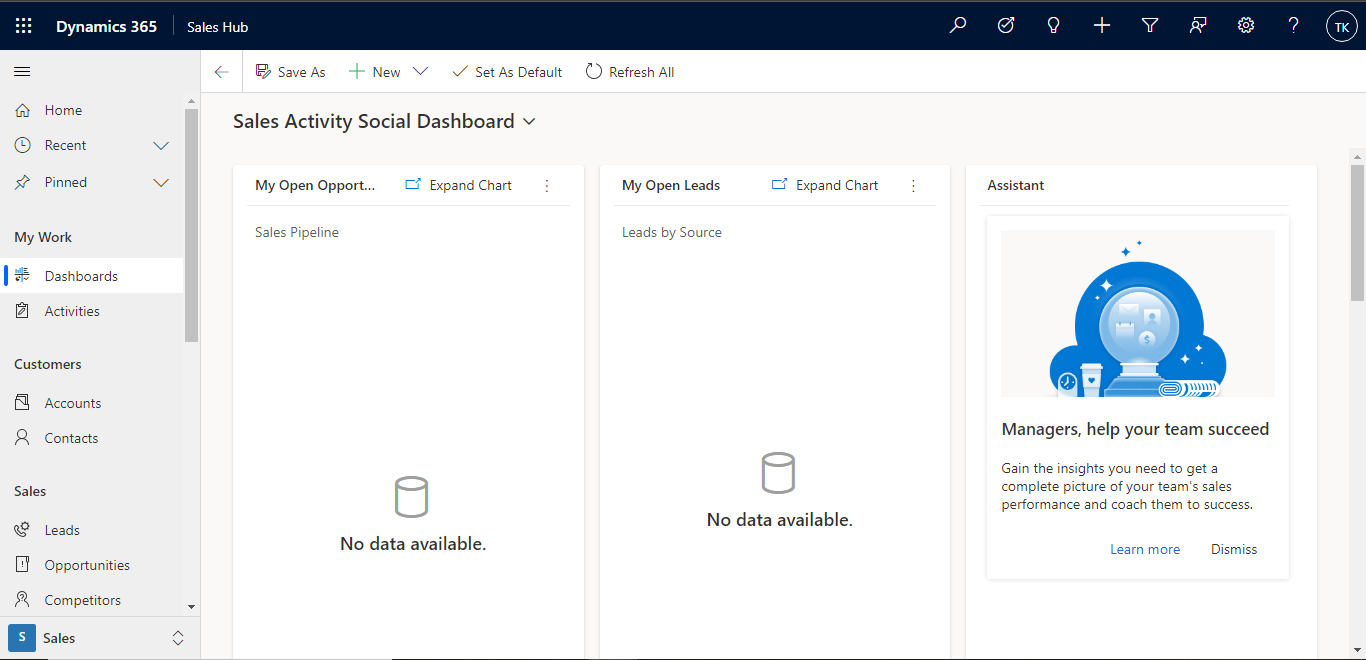This screenshot has height=660, width=1366.
Task: Expand the Recent section chevron
Action: (x=161, y=144)
